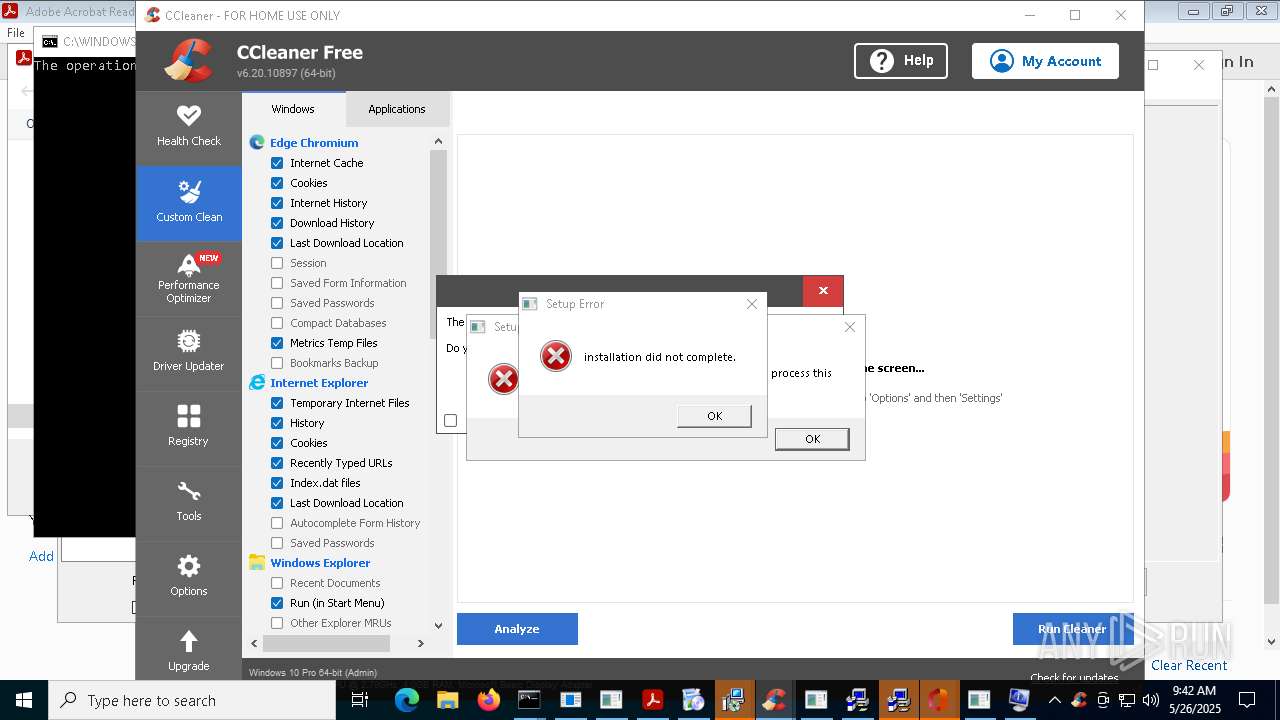Click Clear Recent link in Acrobat
Image resolution: width=1280 pixels, height=720 pixels.
pos(1189,665)
